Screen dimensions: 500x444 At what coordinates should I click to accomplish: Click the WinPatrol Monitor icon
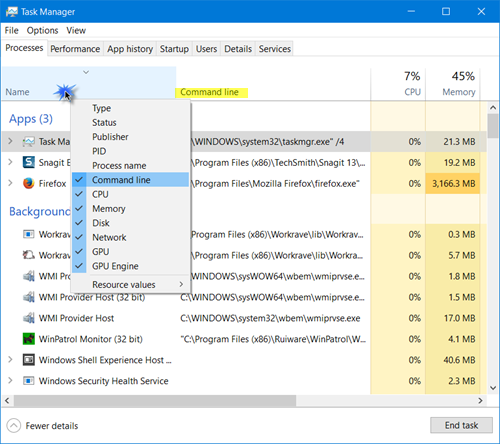[x=29, y=339]
